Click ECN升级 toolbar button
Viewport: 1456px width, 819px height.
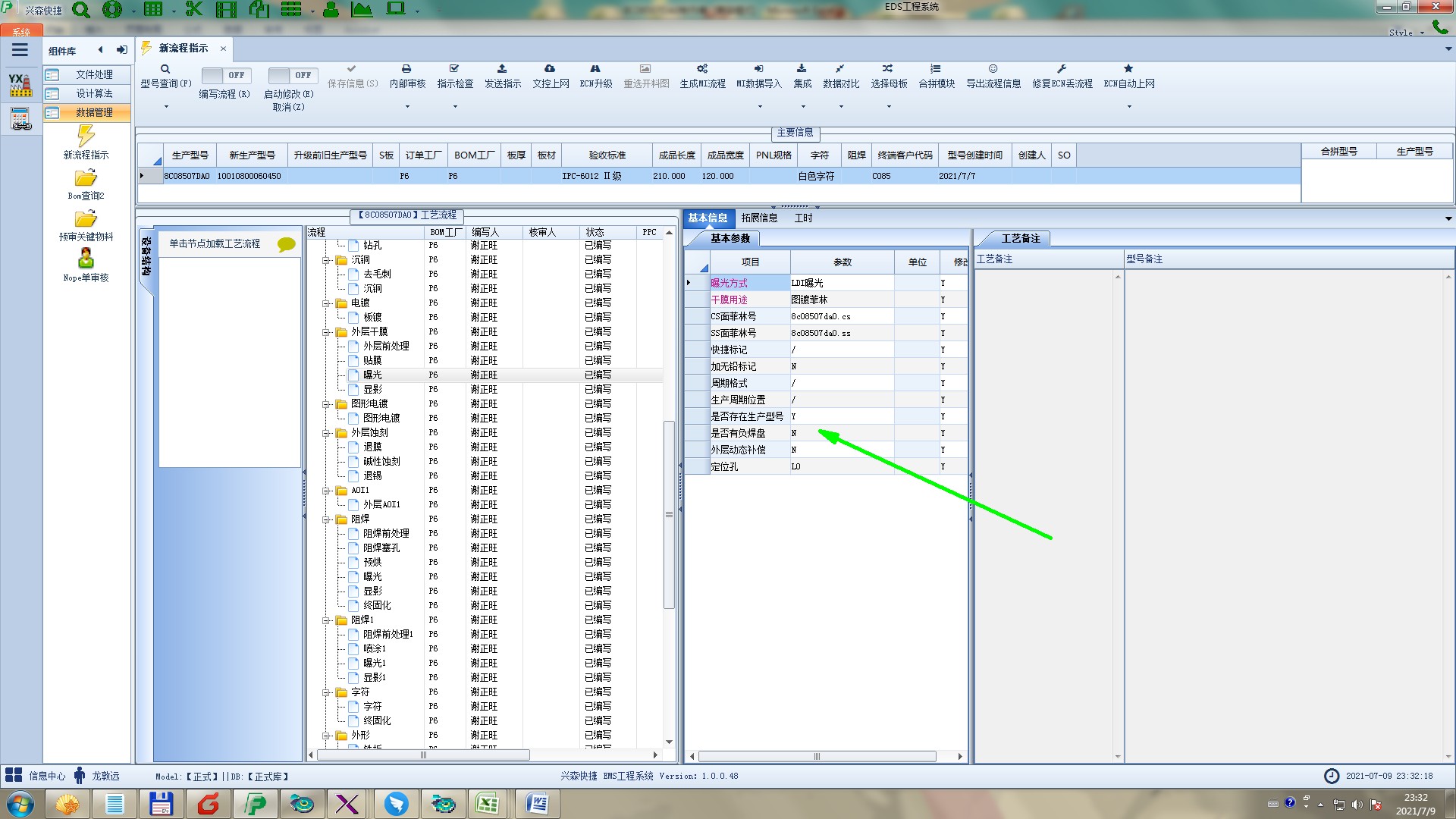(x=596, y=77)
